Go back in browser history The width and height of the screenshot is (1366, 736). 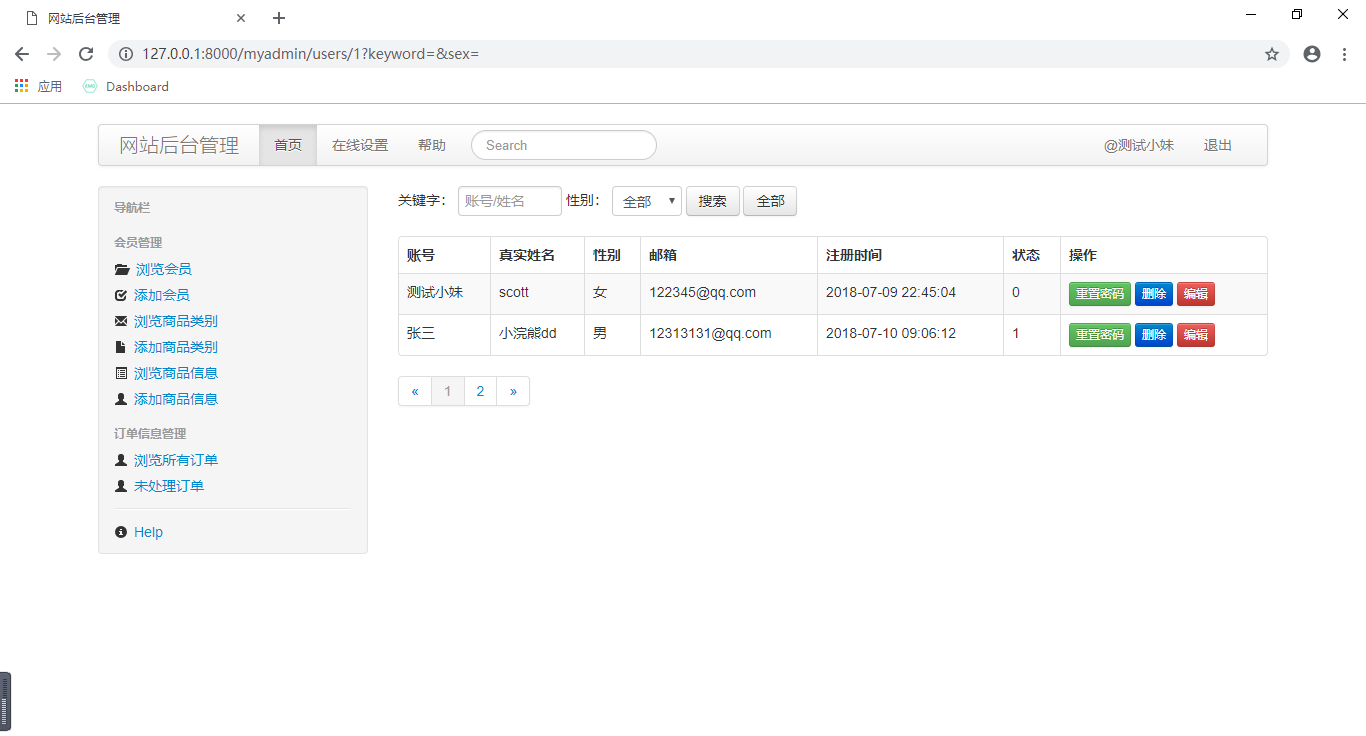[x=22, y=54]
